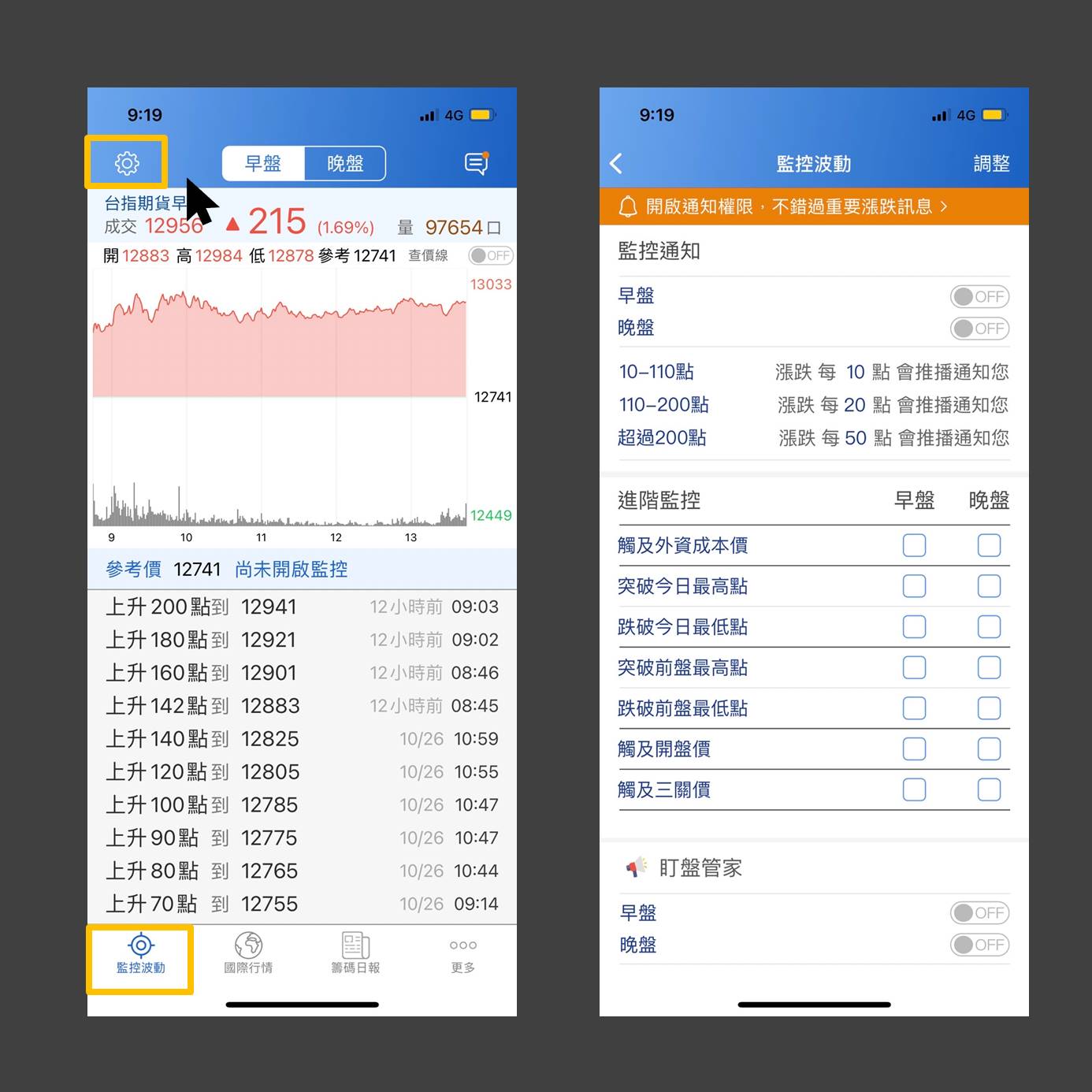Check 觸及外資成本價 晚盤 box

[989, 545]
